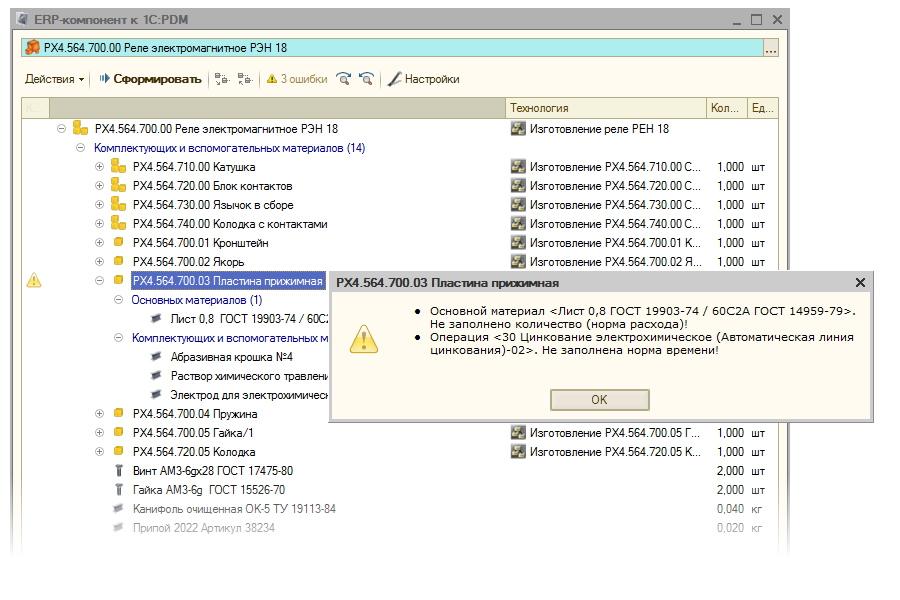Click the technology icon for Изготовление реле РЕН 18
The image size is (900, 600).
click(518, 129)
